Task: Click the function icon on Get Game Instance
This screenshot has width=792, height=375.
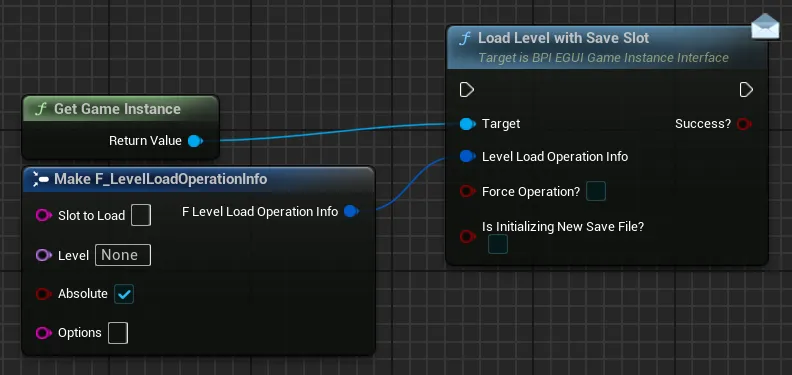Action: 40,109
